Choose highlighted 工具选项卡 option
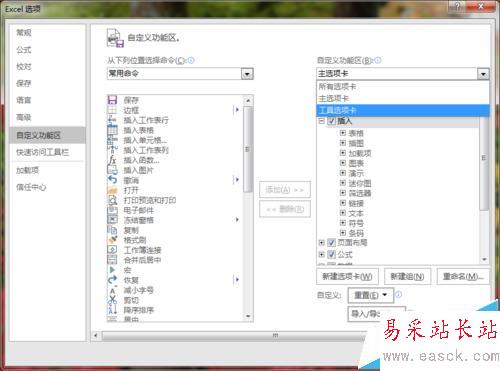This screenshot has width=500, height=371. (402, 110)
